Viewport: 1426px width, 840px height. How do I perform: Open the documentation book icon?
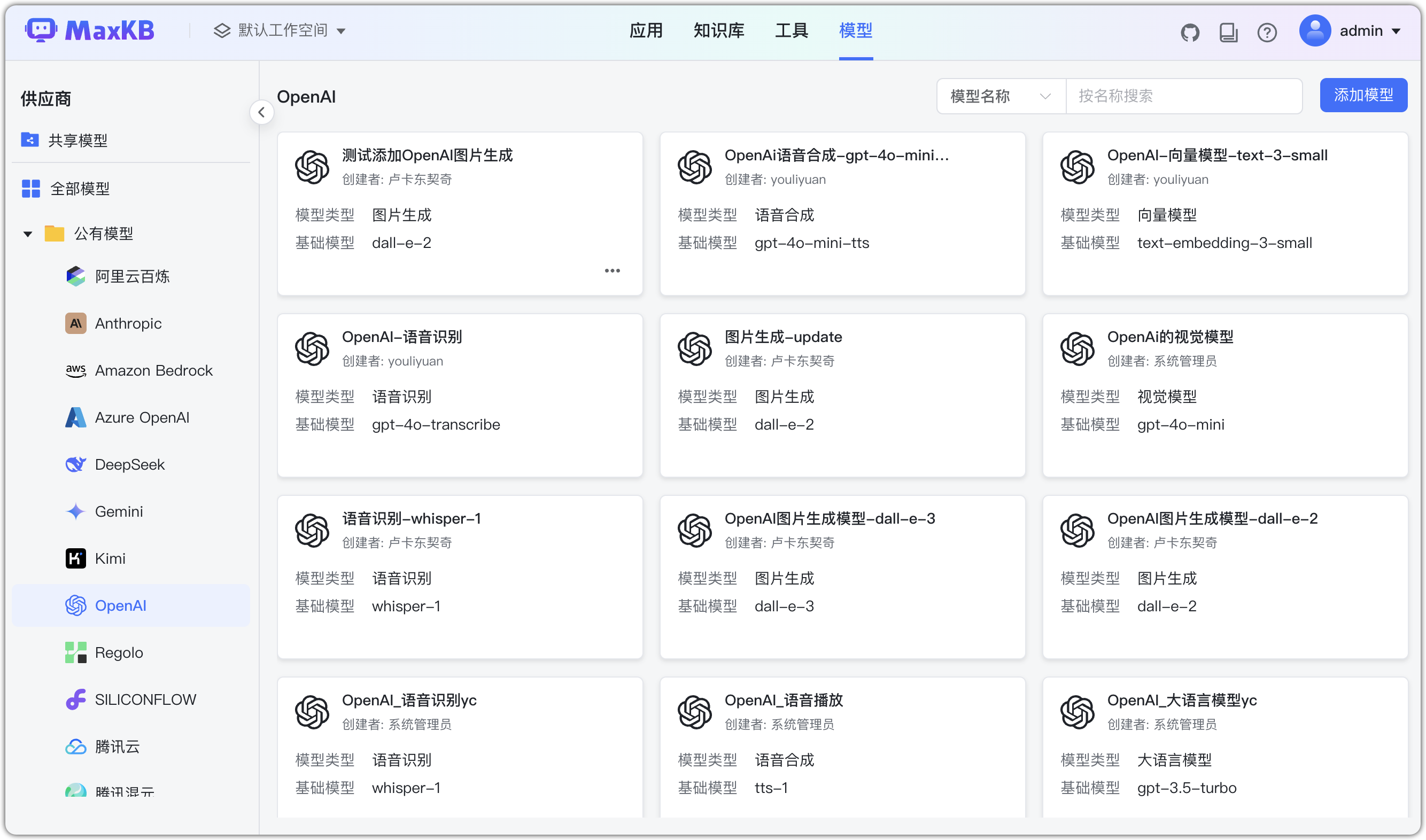click(1228, 32)
